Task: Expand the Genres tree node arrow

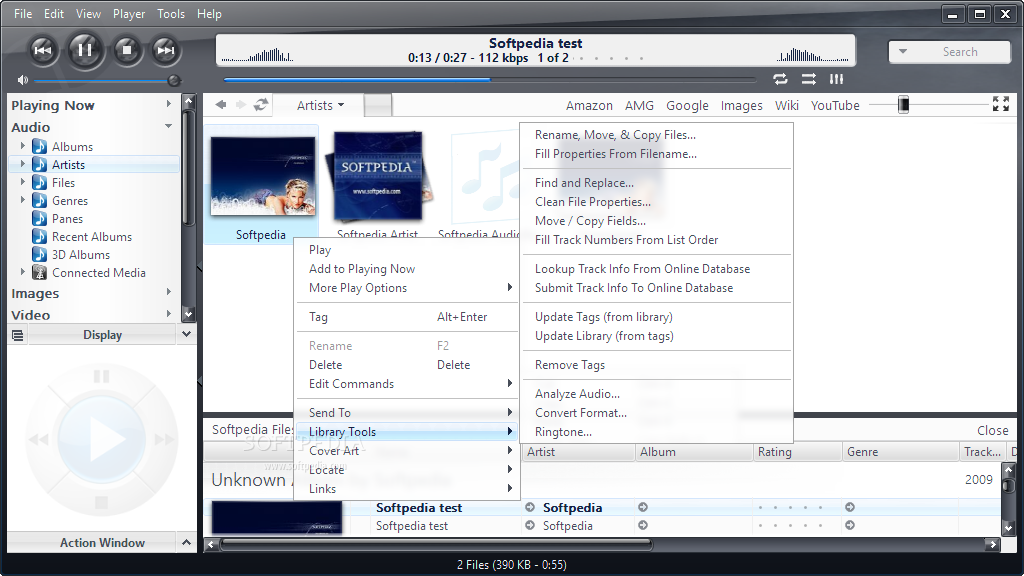Action: 23,200
